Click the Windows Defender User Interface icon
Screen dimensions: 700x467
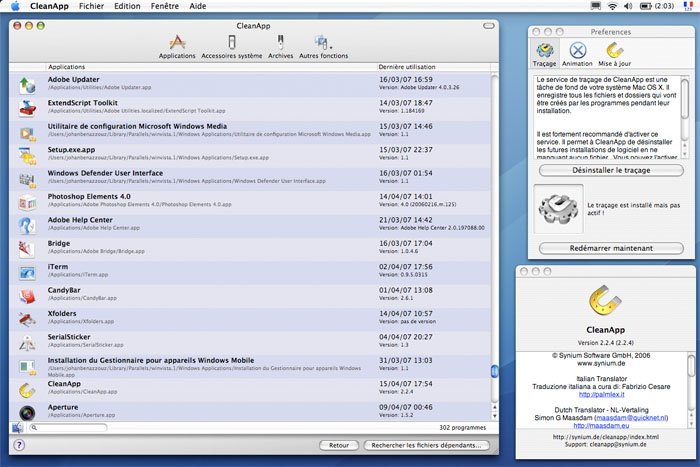27,179
